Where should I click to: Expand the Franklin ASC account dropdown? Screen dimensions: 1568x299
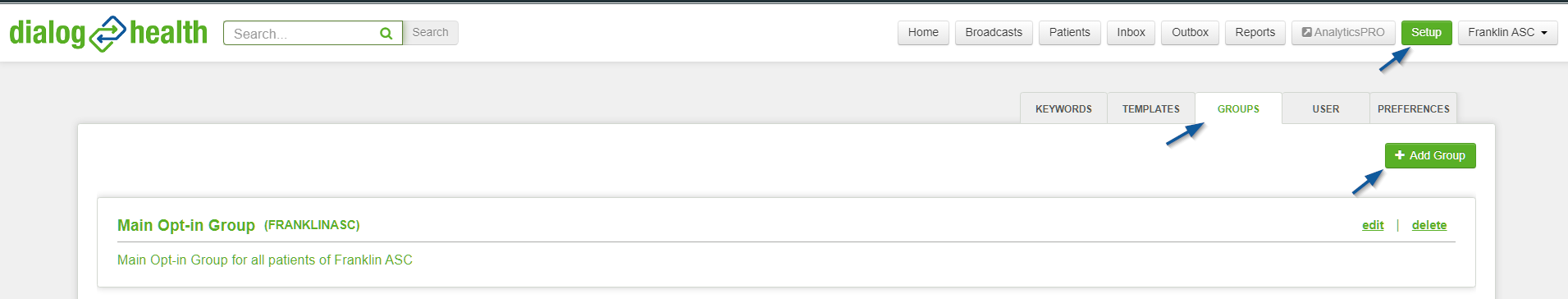click(1507, 33)
